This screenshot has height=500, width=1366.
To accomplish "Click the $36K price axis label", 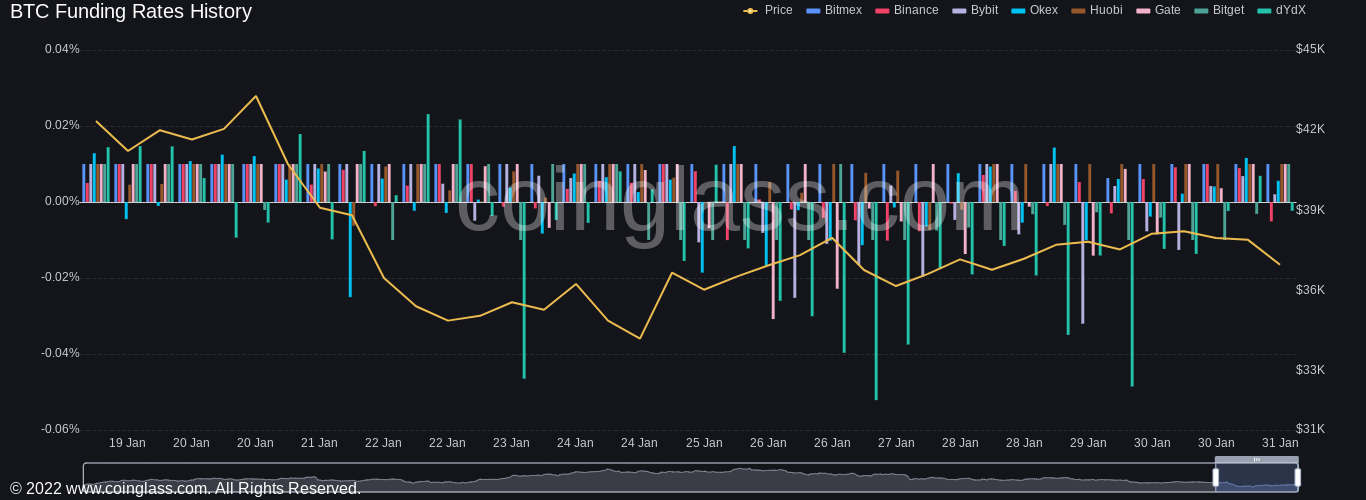I will click(1310, 290).
